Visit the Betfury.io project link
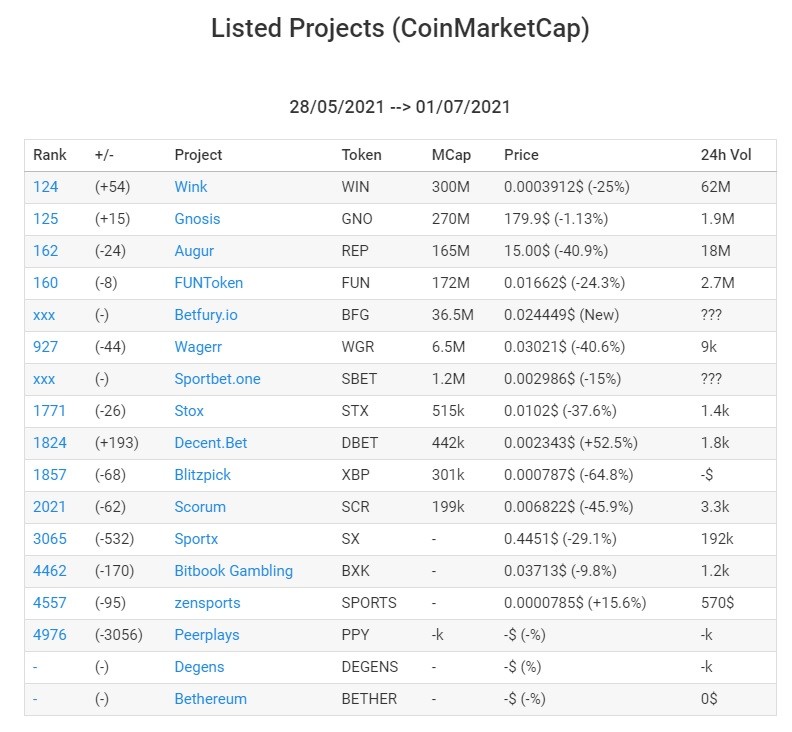Image resolution: width=792 pixels, height=732 pixels. pyautogui.click(x=206, y=315)
